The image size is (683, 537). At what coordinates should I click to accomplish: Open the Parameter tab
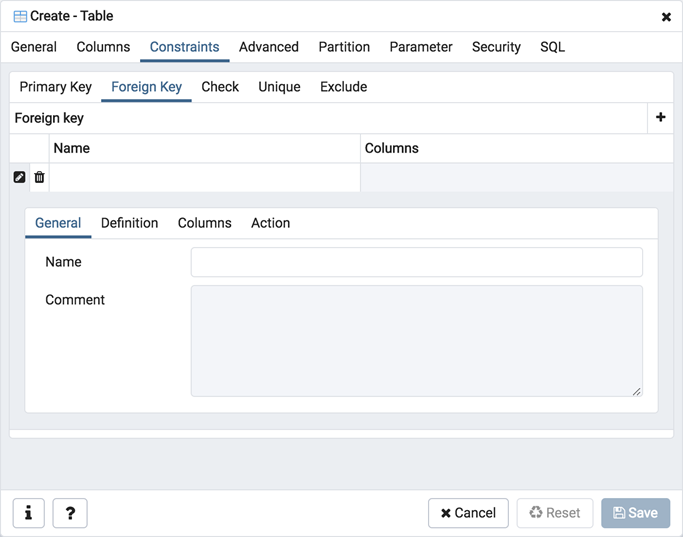coord(421,47)
